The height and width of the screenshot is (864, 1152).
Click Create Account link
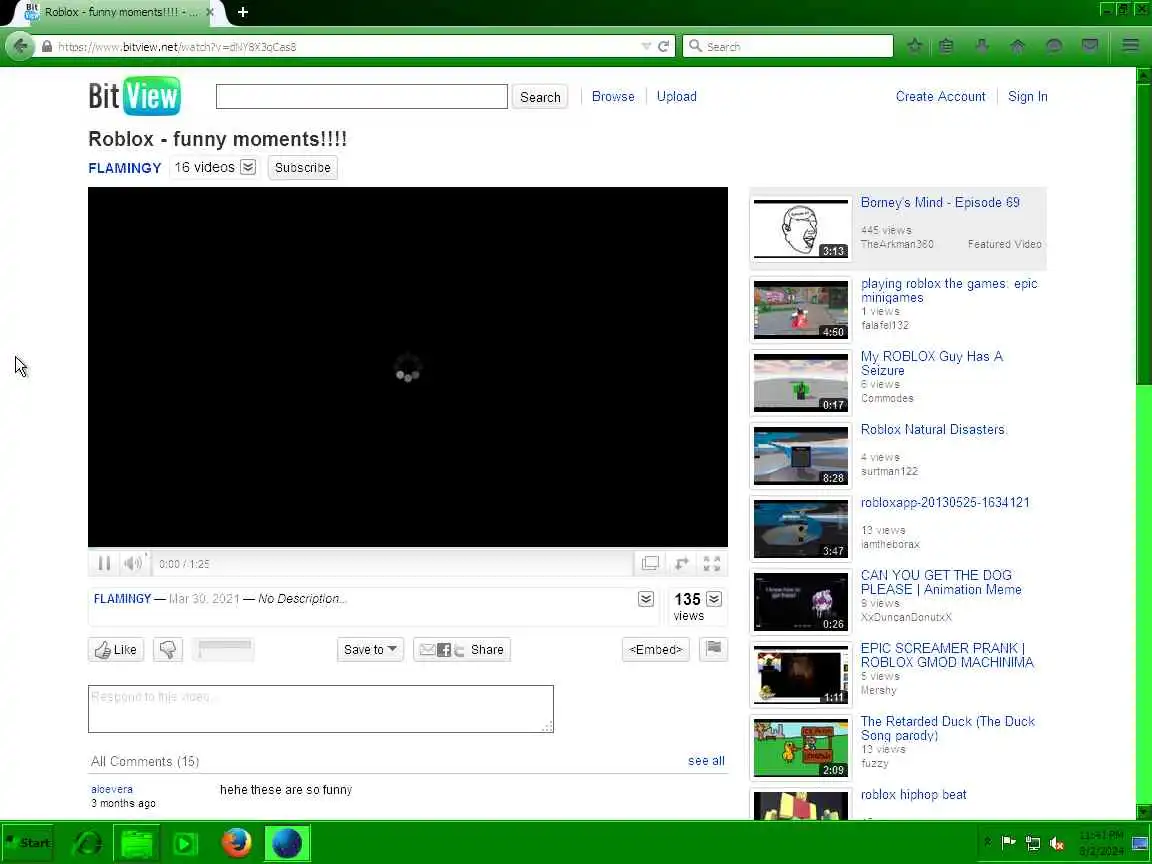pos(940,96)
